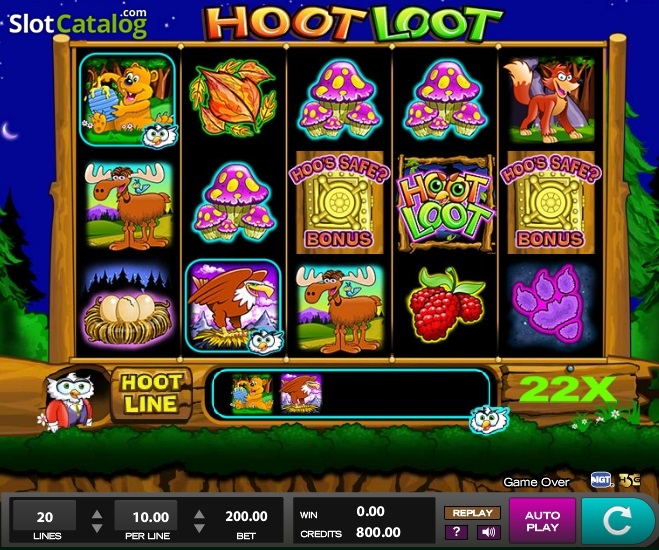Lower the per line bet down arrow
659x550 pixels.
199,528
